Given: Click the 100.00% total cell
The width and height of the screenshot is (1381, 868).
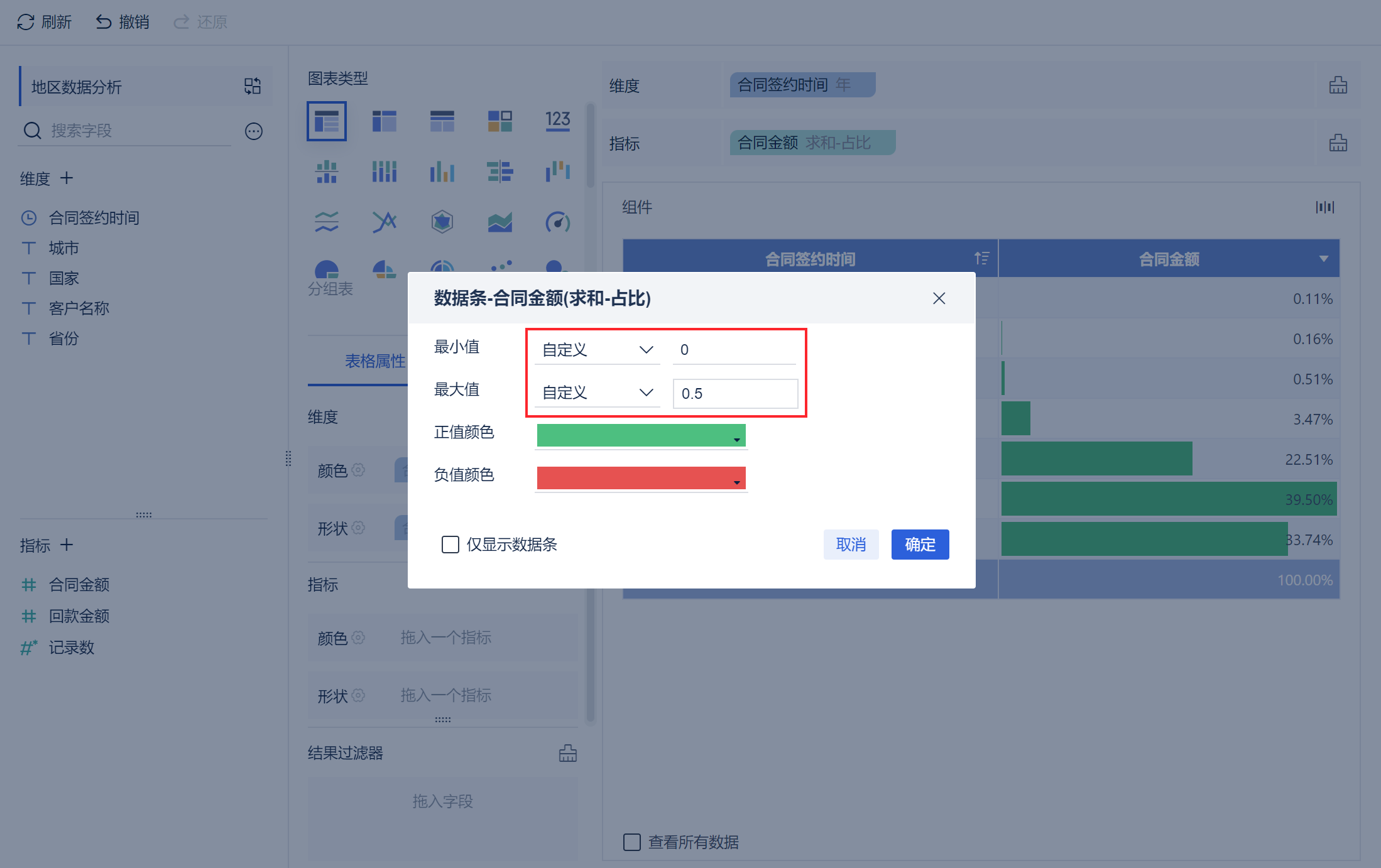Looking at the screenshot, I should (1169, 580).
